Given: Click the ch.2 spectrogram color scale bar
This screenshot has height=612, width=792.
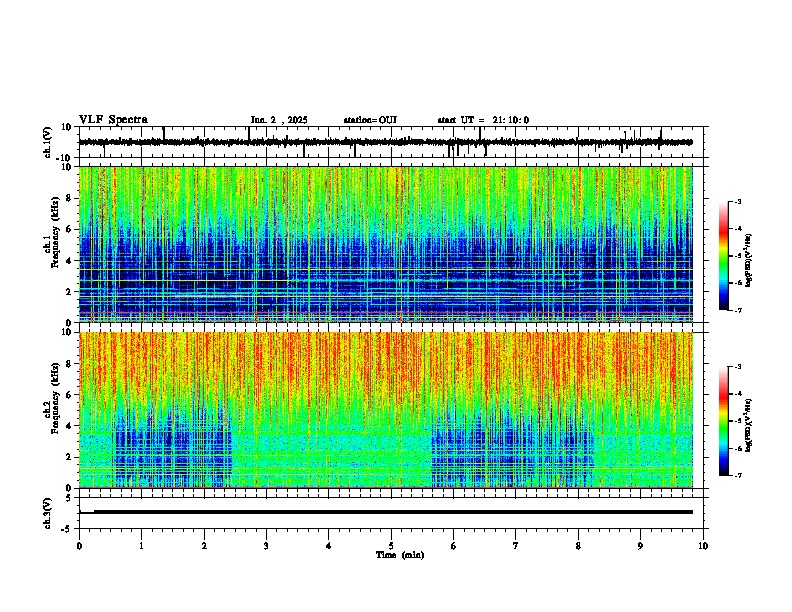Looking at the screenshot, I should tap(724, 421).
